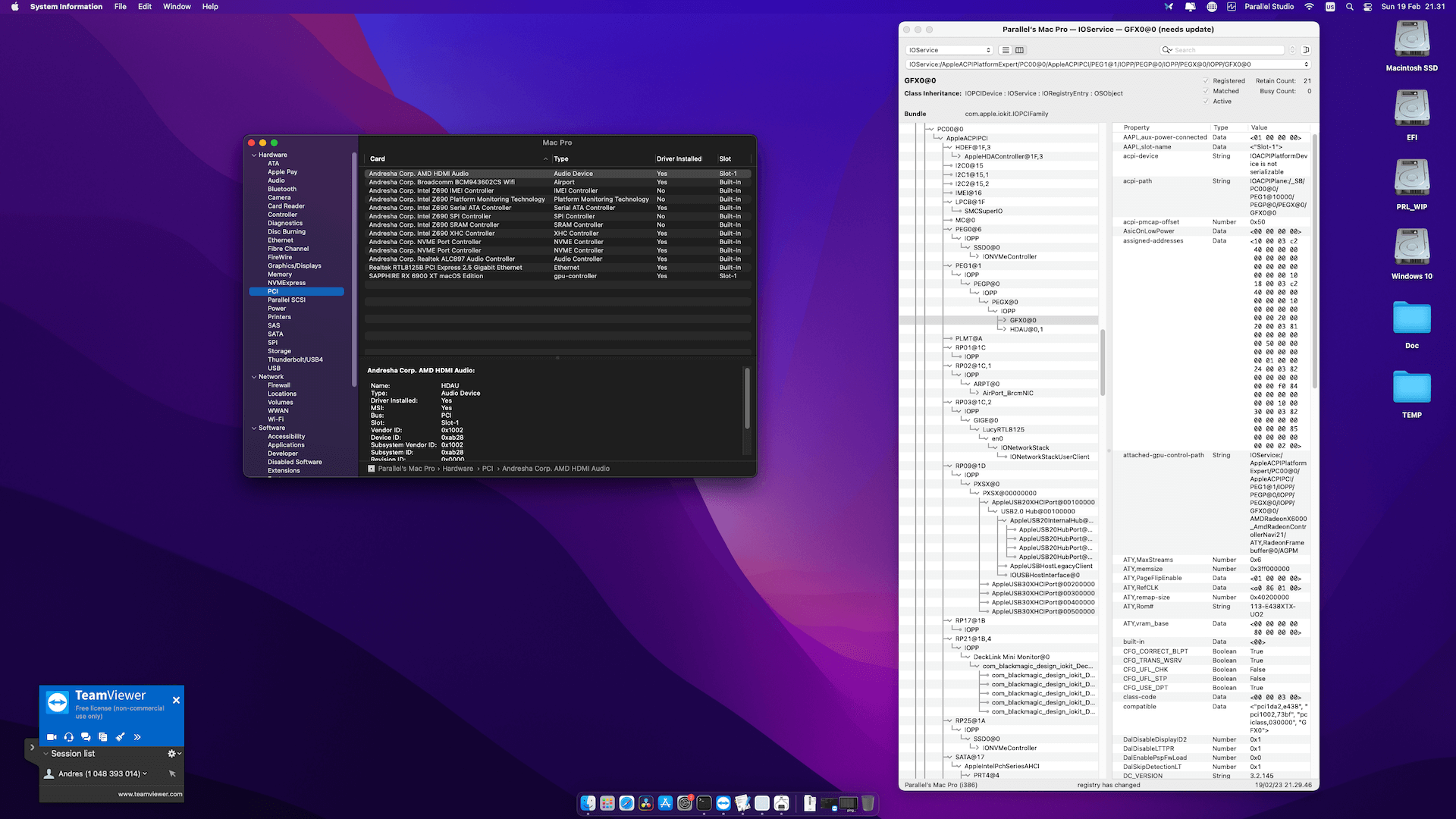
Task: Switch IORegistryExplorer to list view
Action: point(1006,50)
